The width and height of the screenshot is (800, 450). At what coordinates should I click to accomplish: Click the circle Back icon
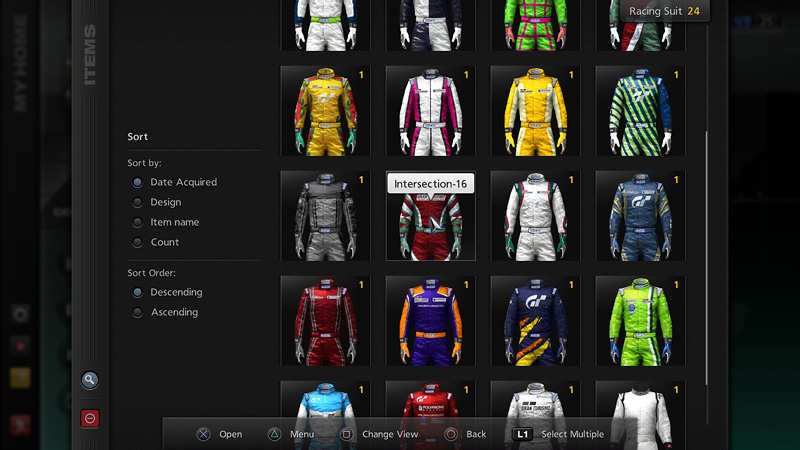pos(450,434)
